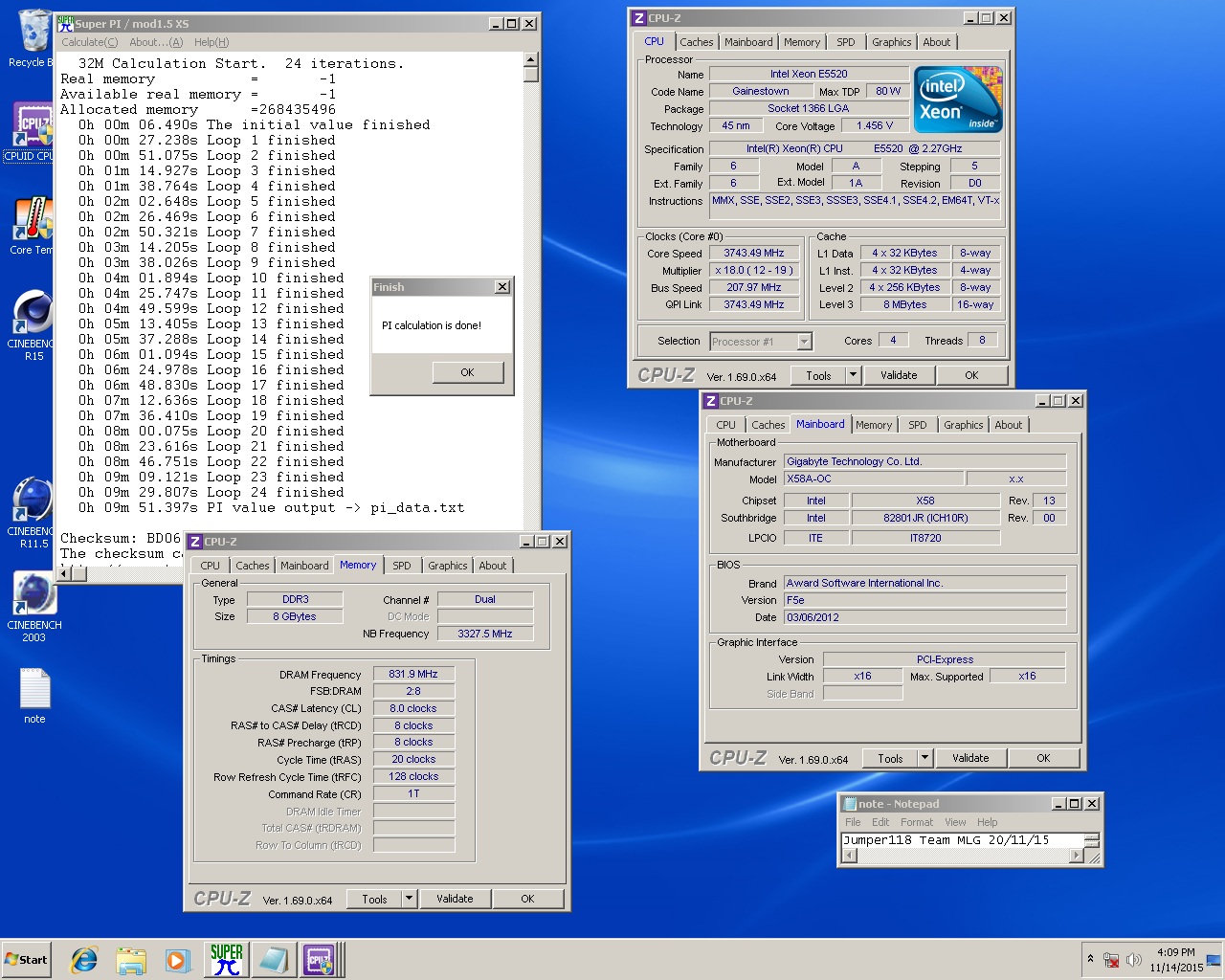Open Tools dropdown arrow in Memory window
The image size is (1225, 980).
409,899
